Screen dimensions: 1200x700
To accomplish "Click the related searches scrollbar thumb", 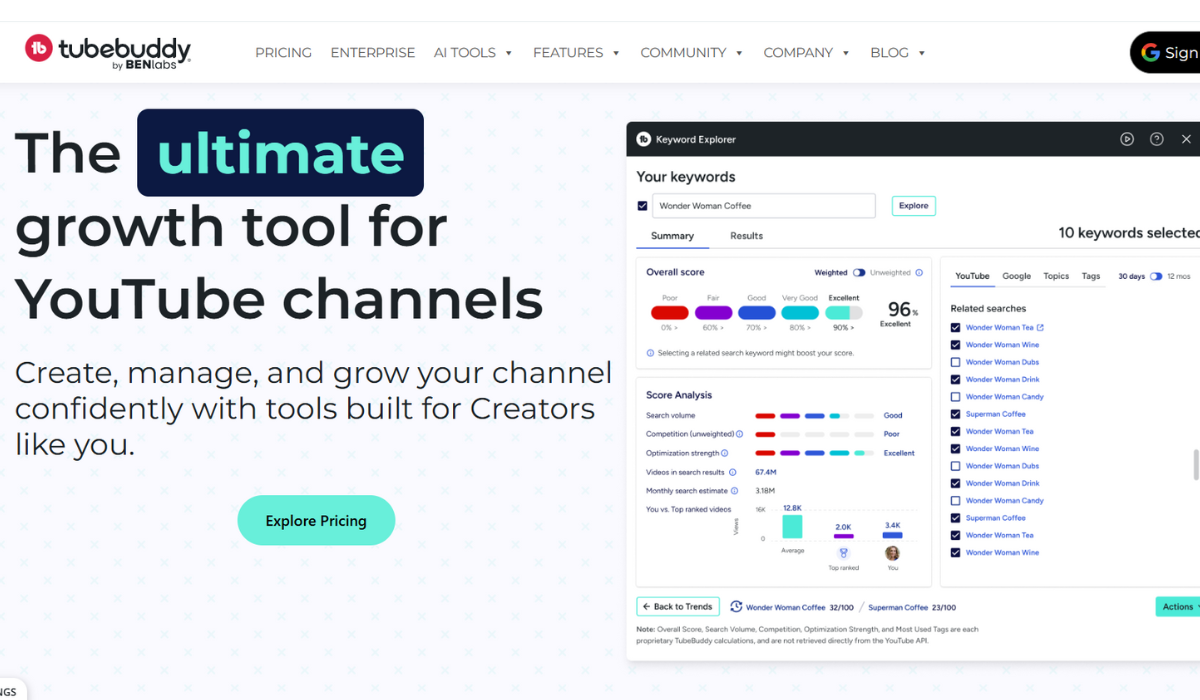I will point(1194,465).
